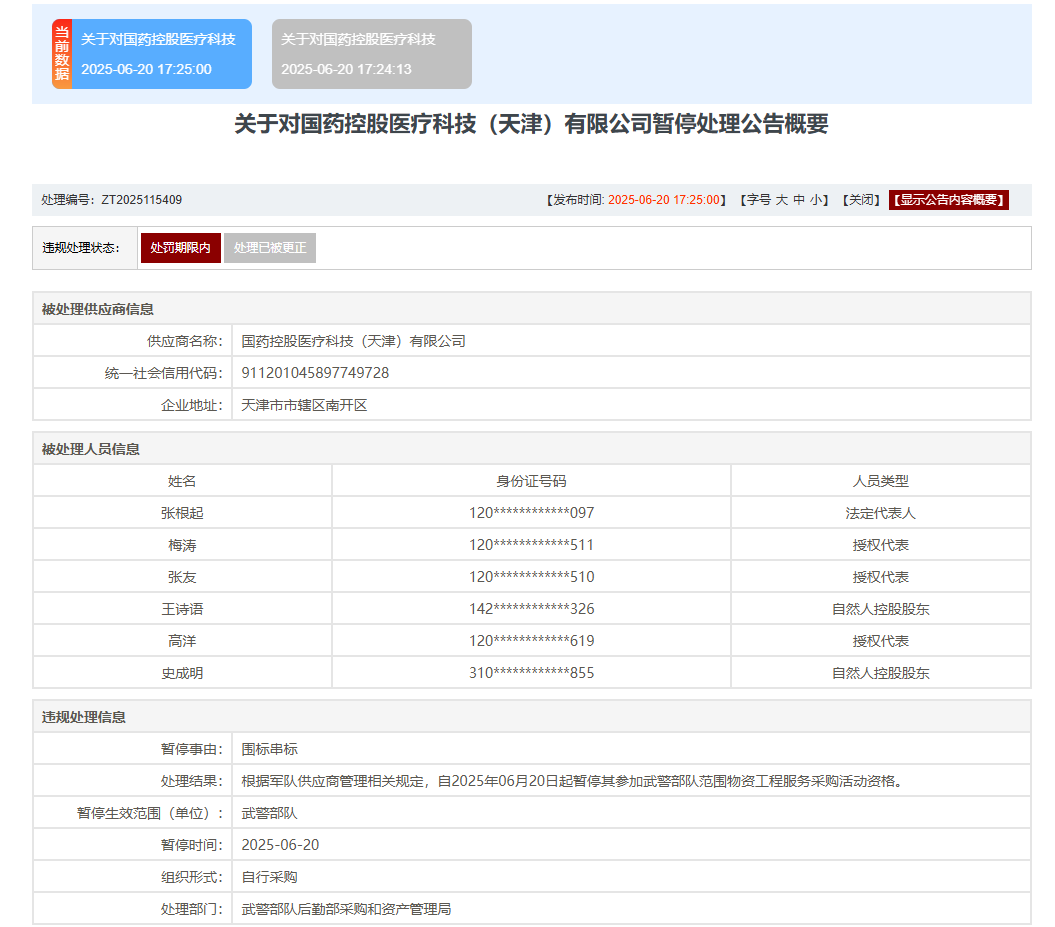Set font size to 中
The width and height of the screenshot is (1055, 927).
(799, 200)
